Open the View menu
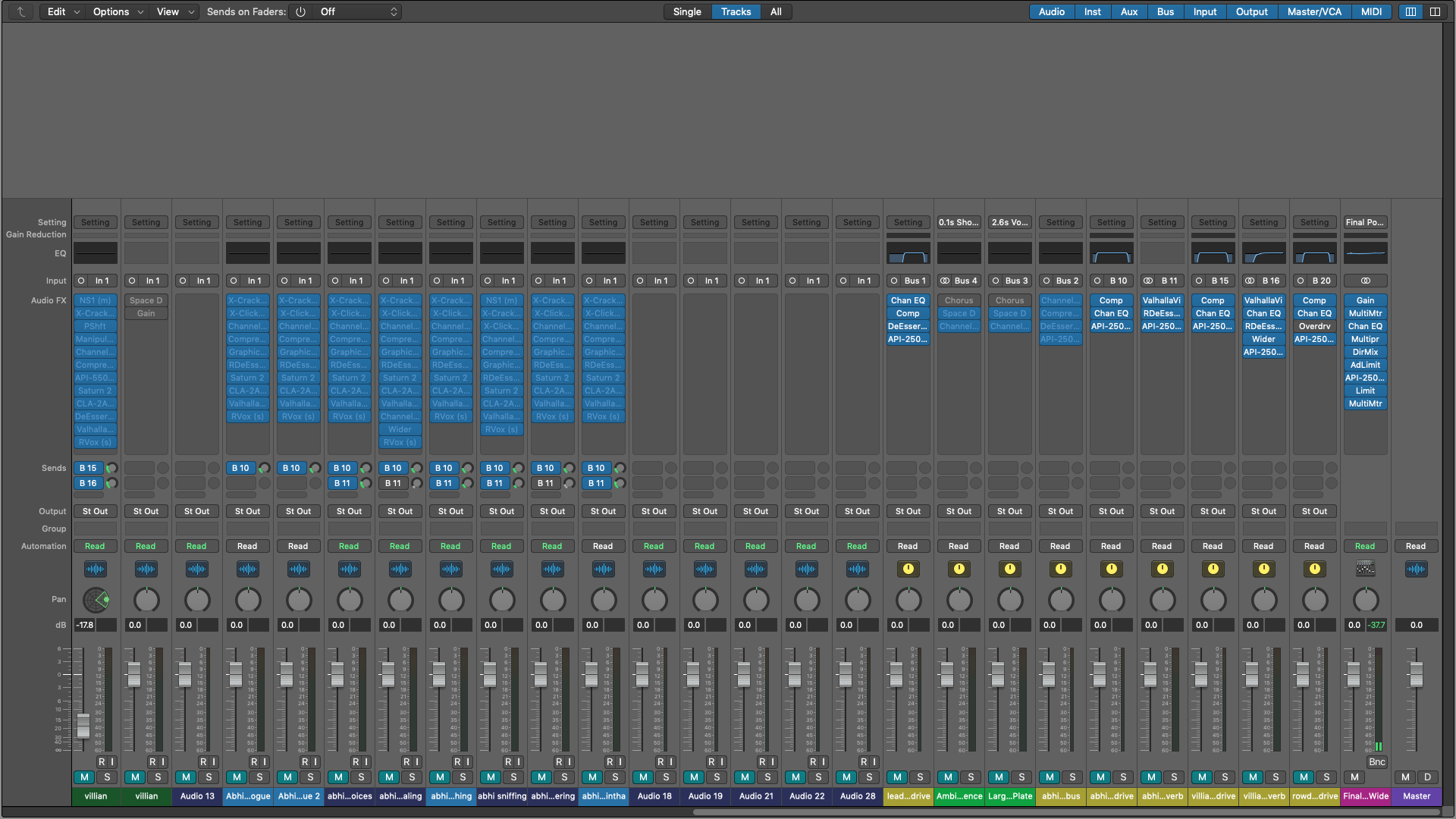 [x=174, y=11]
